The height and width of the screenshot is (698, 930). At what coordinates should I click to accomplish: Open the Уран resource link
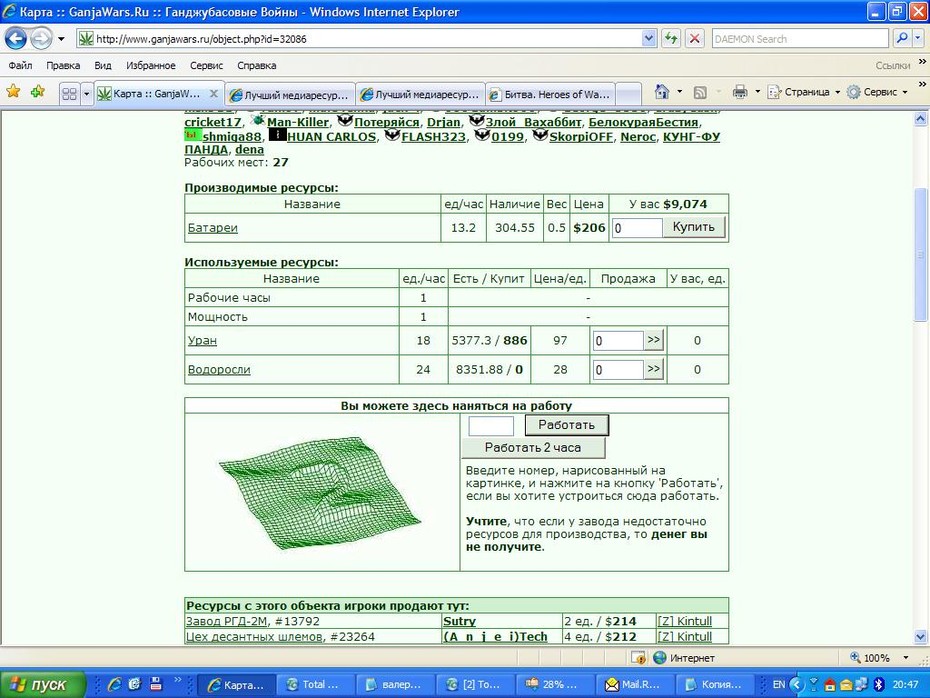click(x=202, y=340)
